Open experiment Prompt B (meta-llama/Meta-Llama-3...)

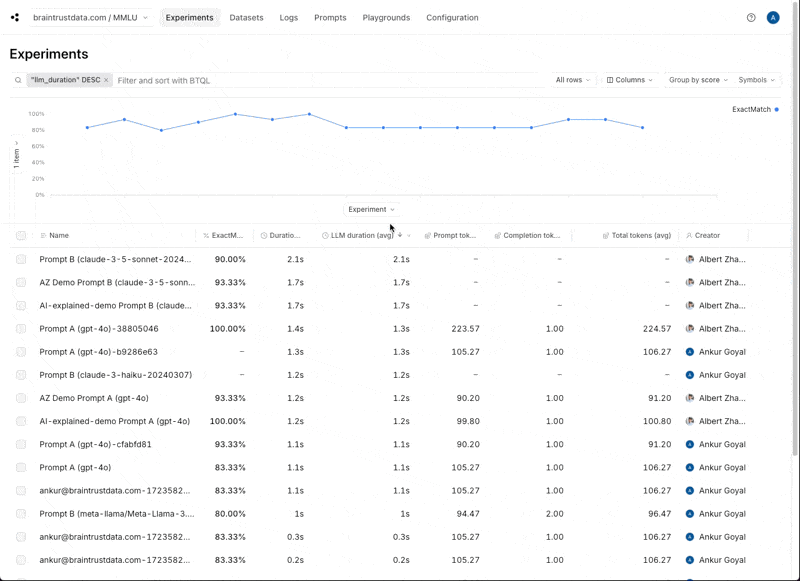tap(117, 514)
